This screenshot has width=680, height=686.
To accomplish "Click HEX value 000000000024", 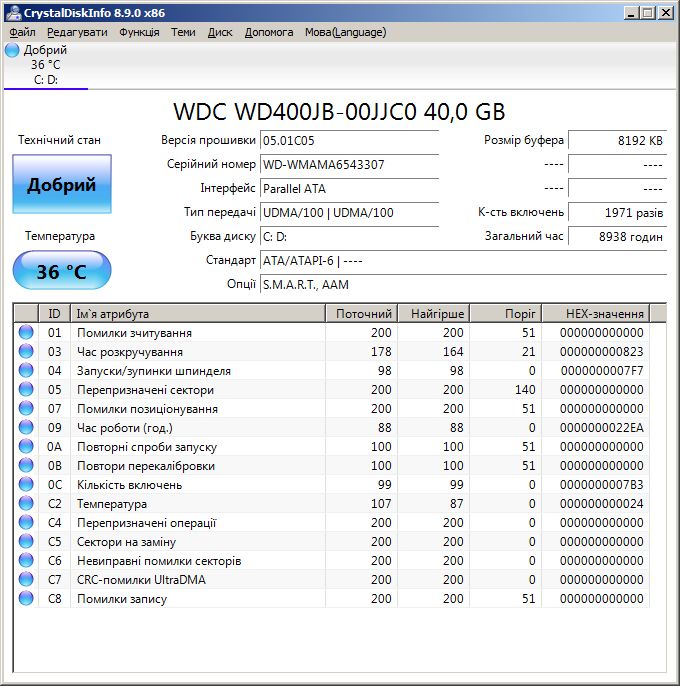I will pyautogui.click(x=602, y=504).
